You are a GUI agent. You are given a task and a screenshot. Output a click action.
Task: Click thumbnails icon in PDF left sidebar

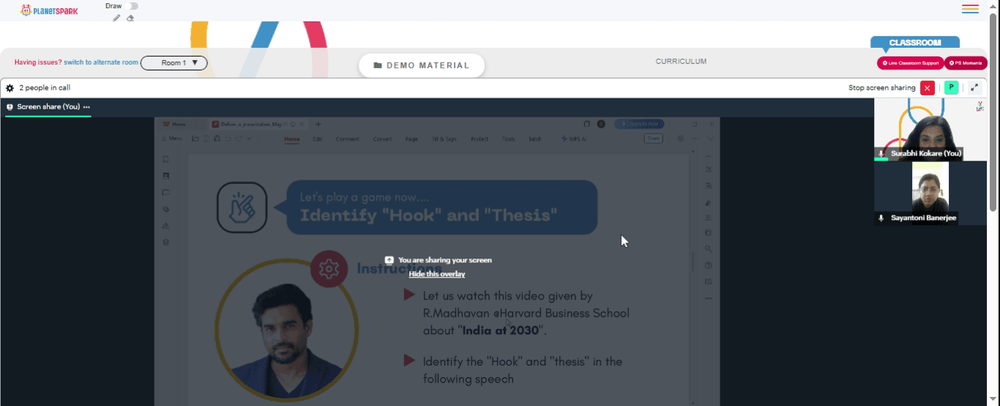tap(166, 176)
